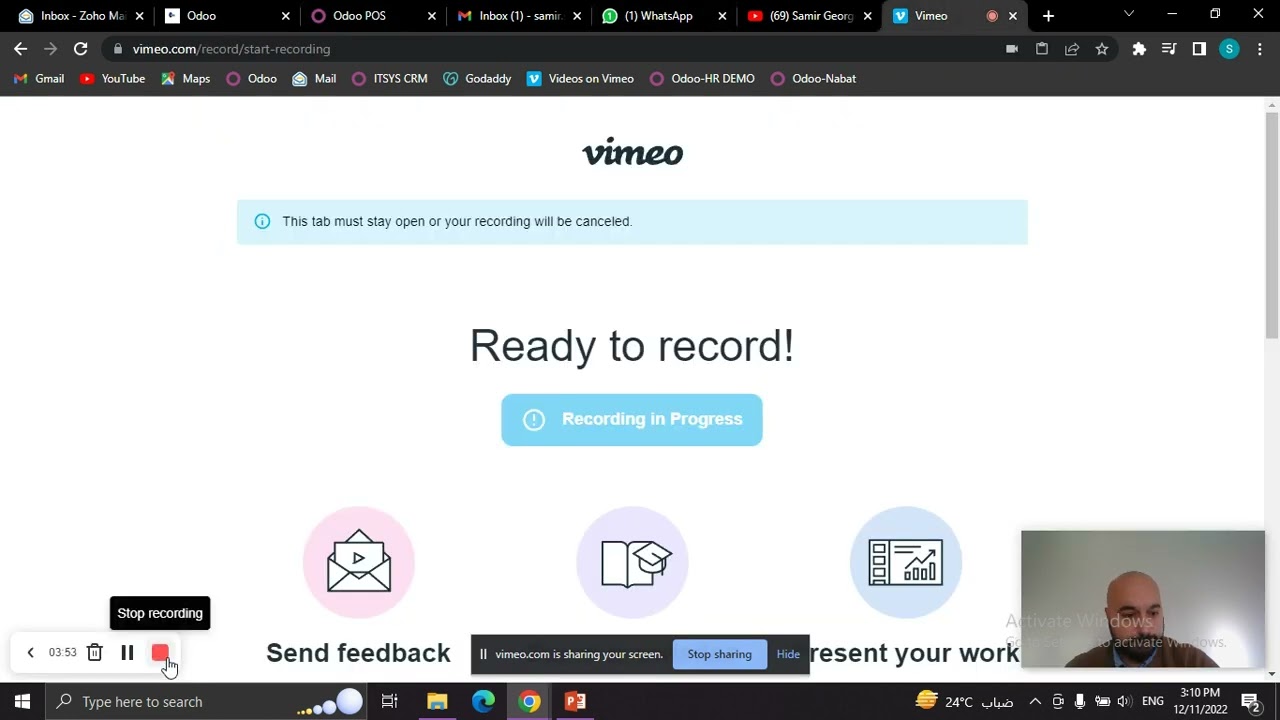
Task: Click the camera indicator in the address bar
Action: point(1012,48)
